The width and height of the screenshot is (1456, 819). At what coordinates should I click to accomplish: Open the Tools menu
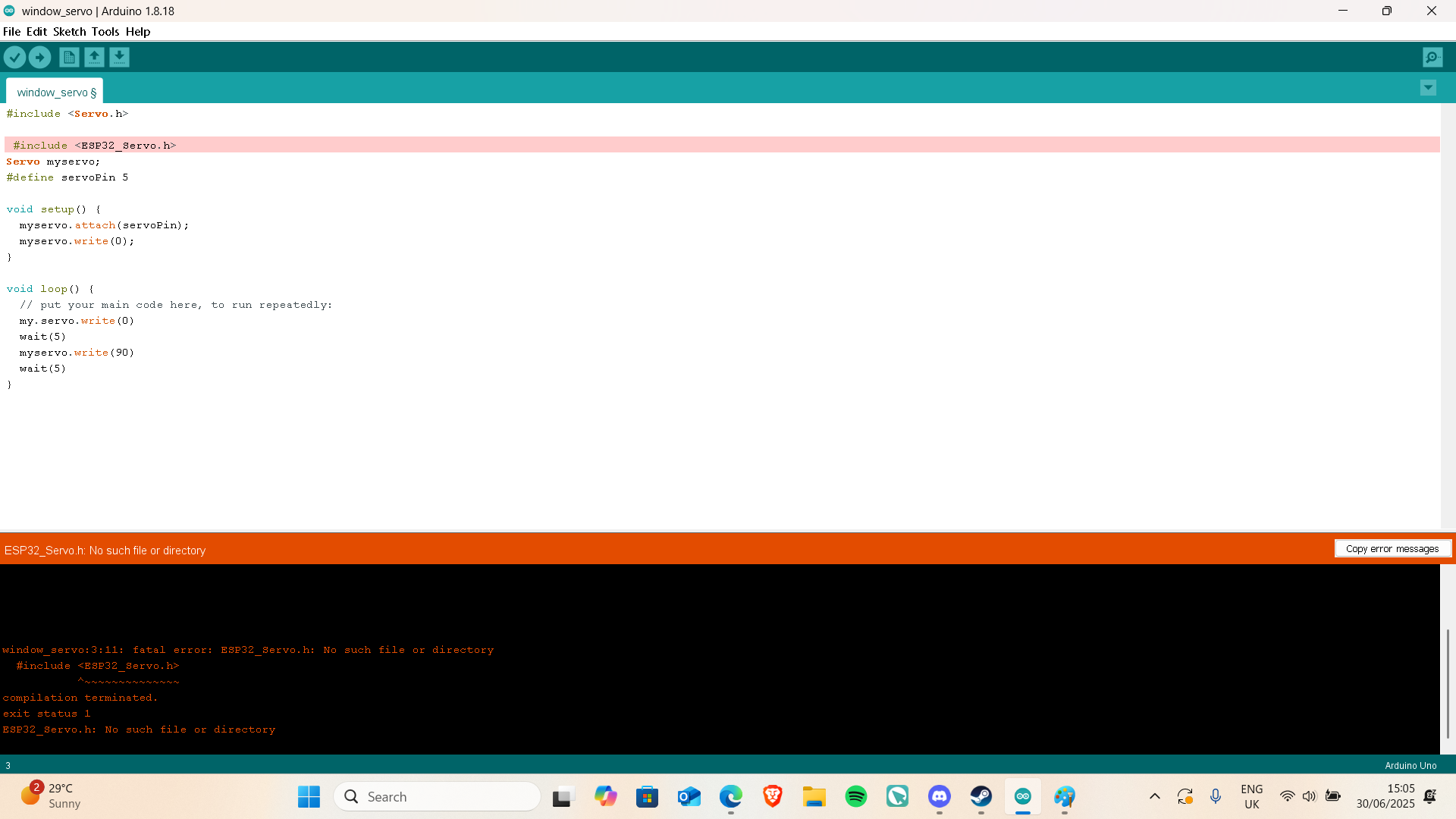[105, 32]
